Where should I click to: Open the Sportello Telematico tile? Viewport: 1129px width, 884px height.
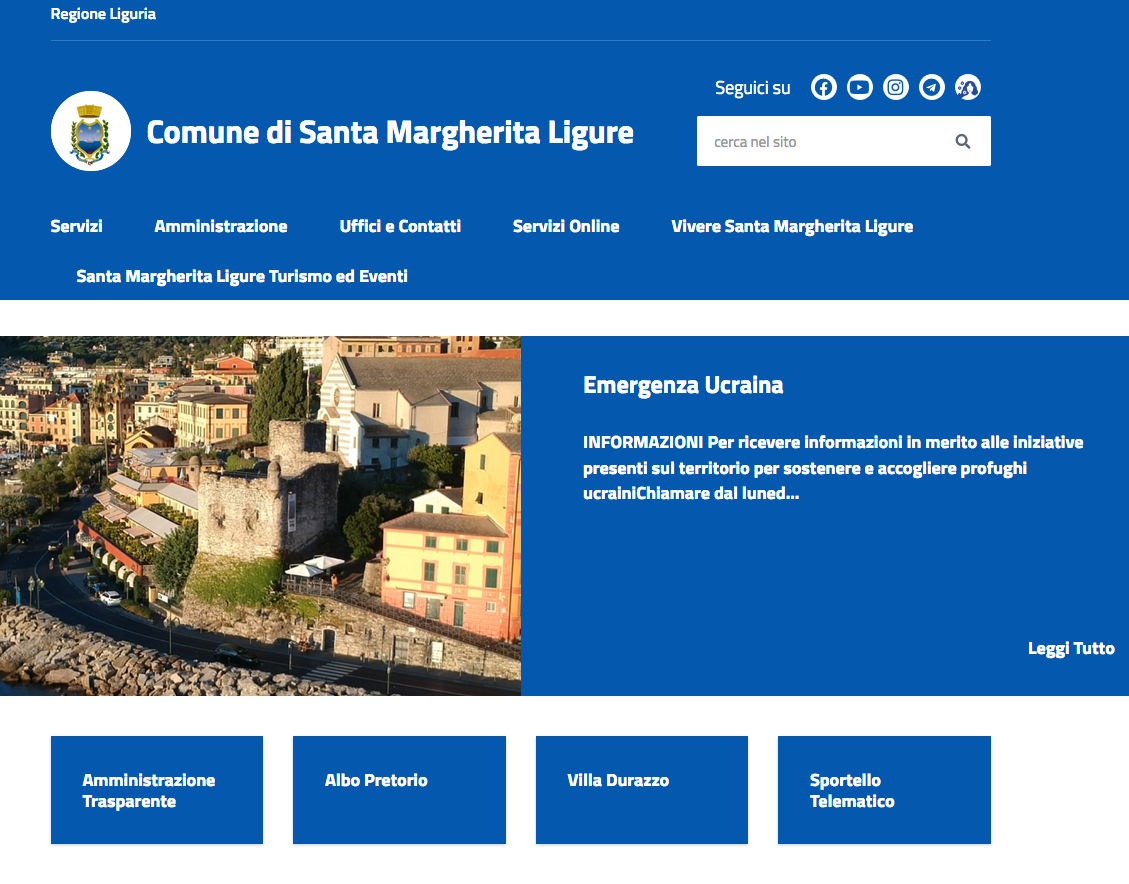(884, 790)
